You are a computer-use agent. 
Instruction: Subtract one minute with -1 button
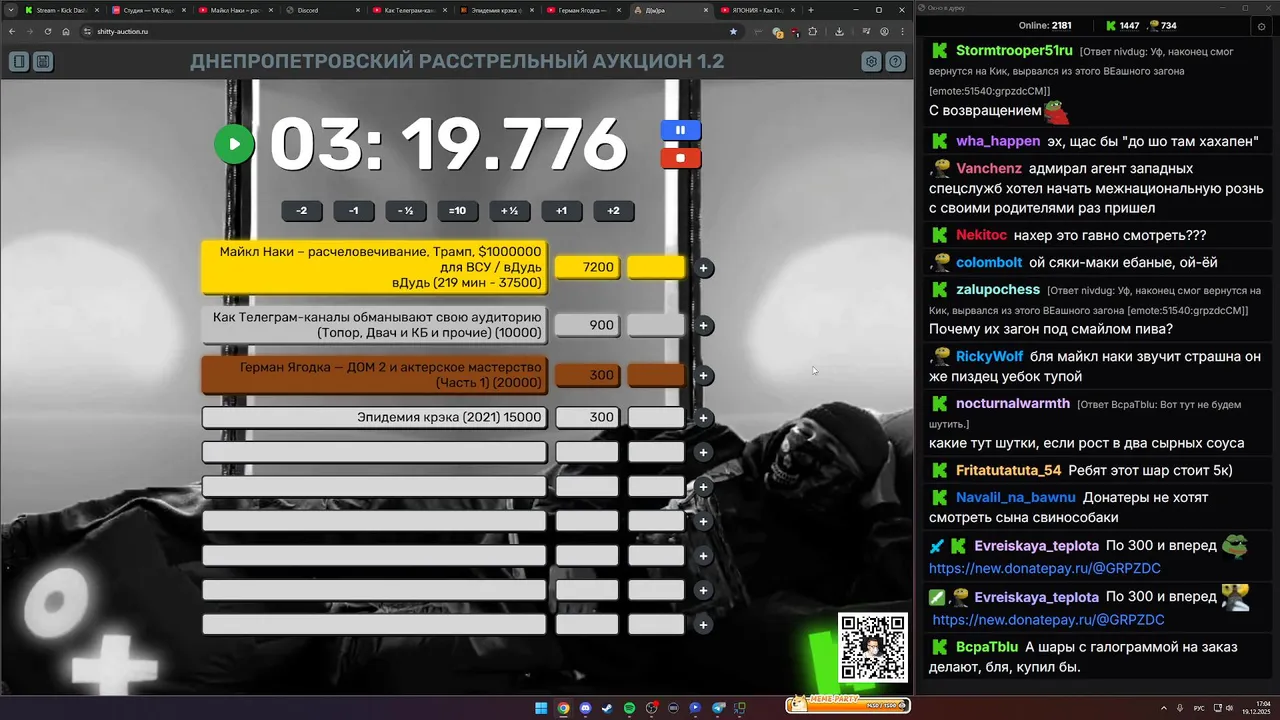tap(353, 210)
